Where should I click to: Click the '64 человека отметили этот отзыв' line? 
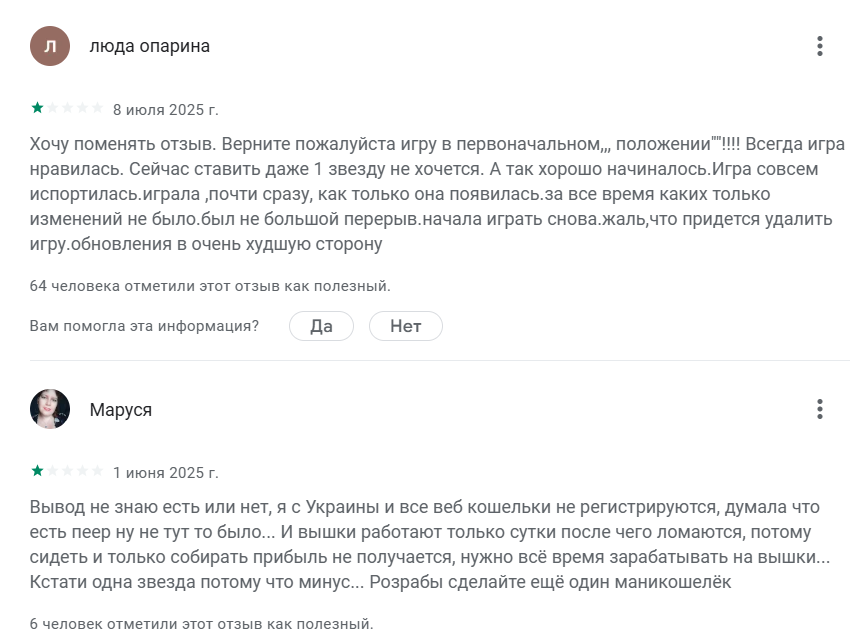[x=210, y=286]
